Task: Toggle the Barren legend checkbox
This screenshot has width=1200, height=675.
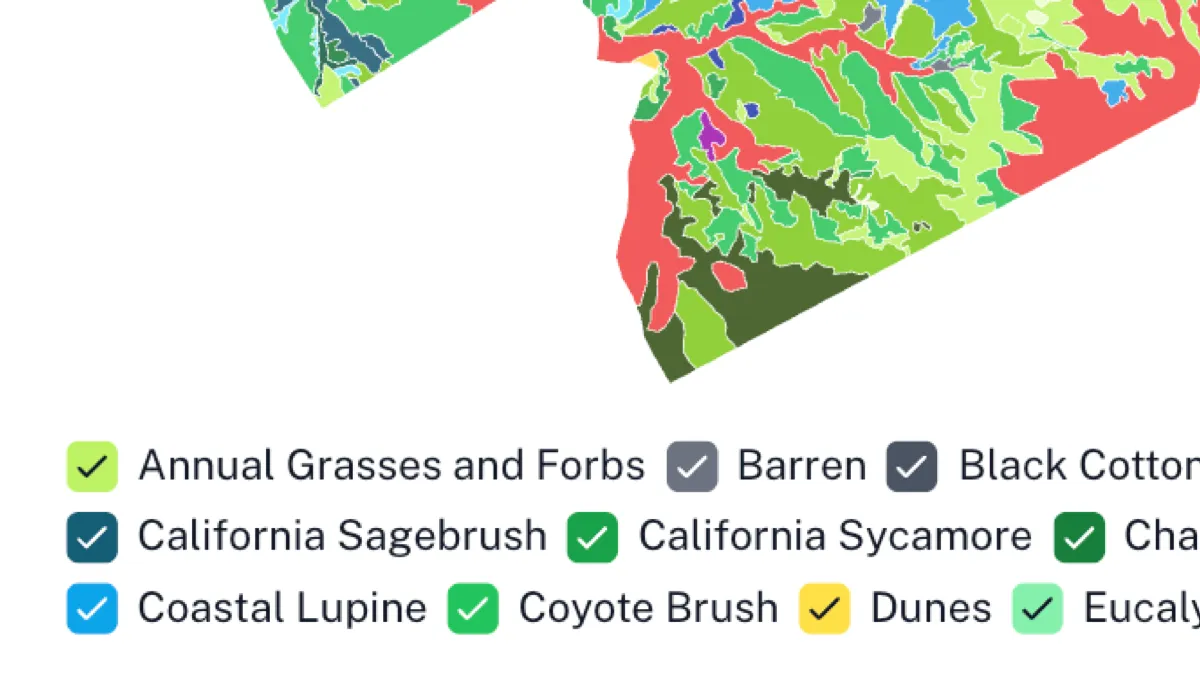Action: point(692,467)
